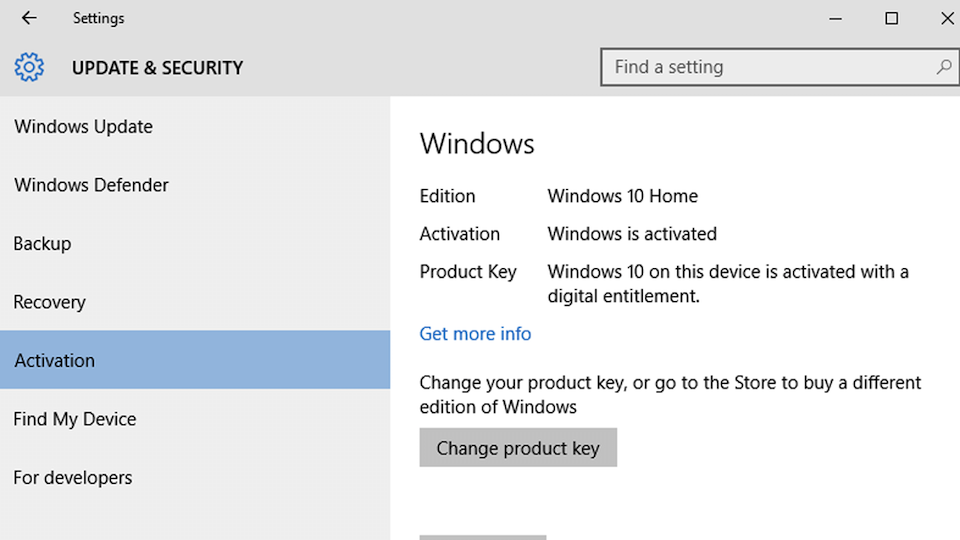
Task: Click the 'Change your product key' description text
Action: (670, 394)
